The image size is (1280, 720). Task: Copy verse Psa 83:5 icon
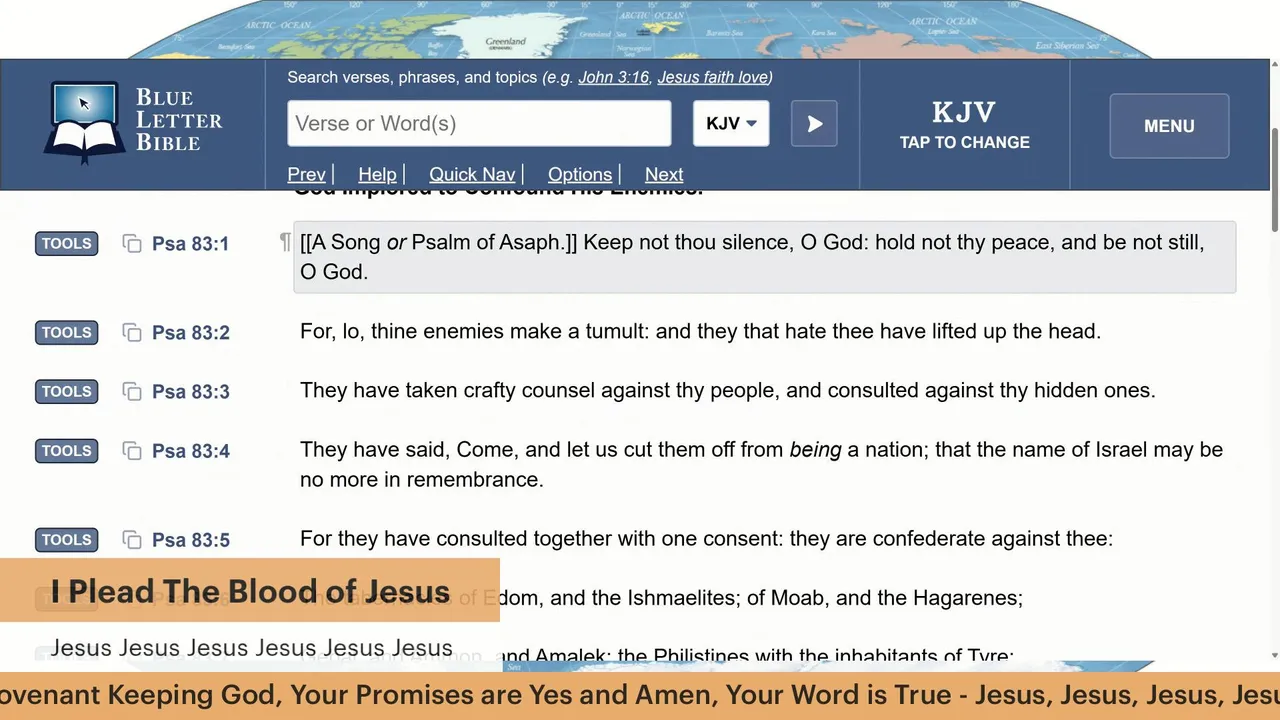coord(132,540)
